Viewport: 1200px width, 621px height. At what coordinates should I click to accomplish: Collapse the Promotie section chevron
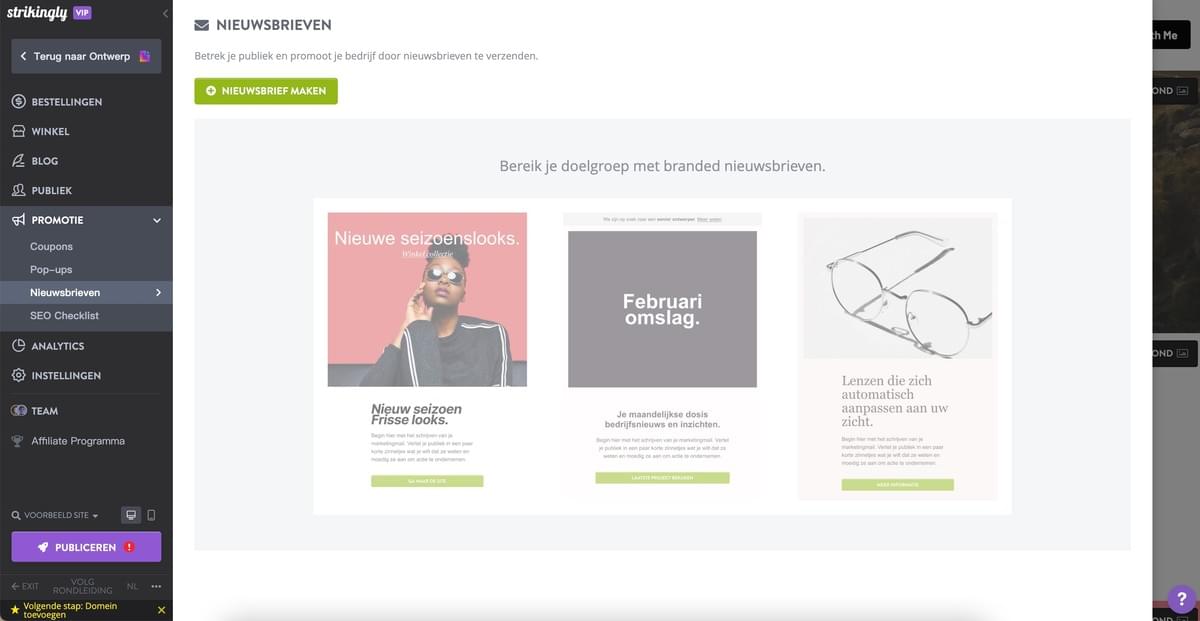point(157,220)
